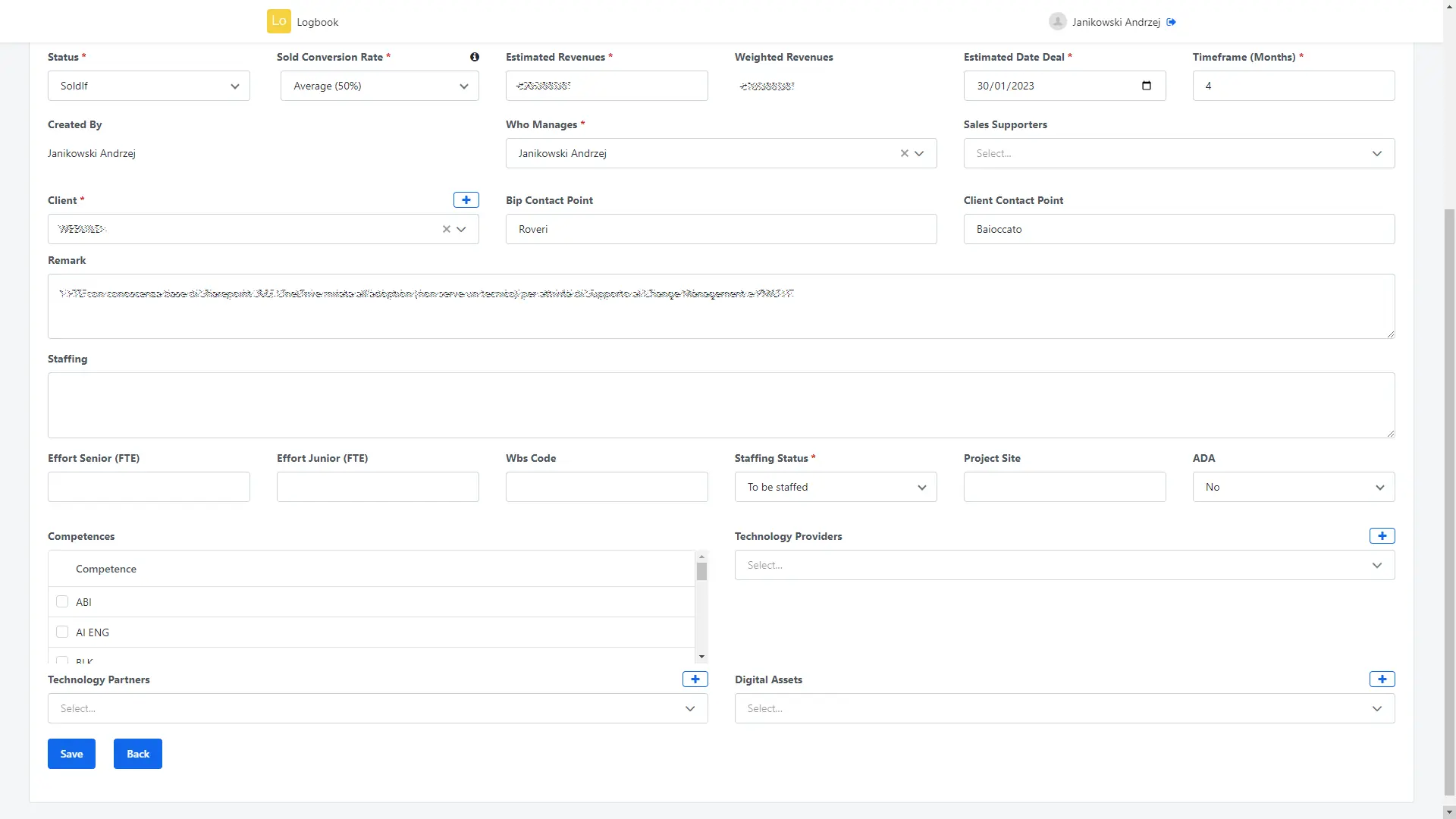Screen dimensions: 1456x819
Task: Click the Save button
Action: point(71,753)
